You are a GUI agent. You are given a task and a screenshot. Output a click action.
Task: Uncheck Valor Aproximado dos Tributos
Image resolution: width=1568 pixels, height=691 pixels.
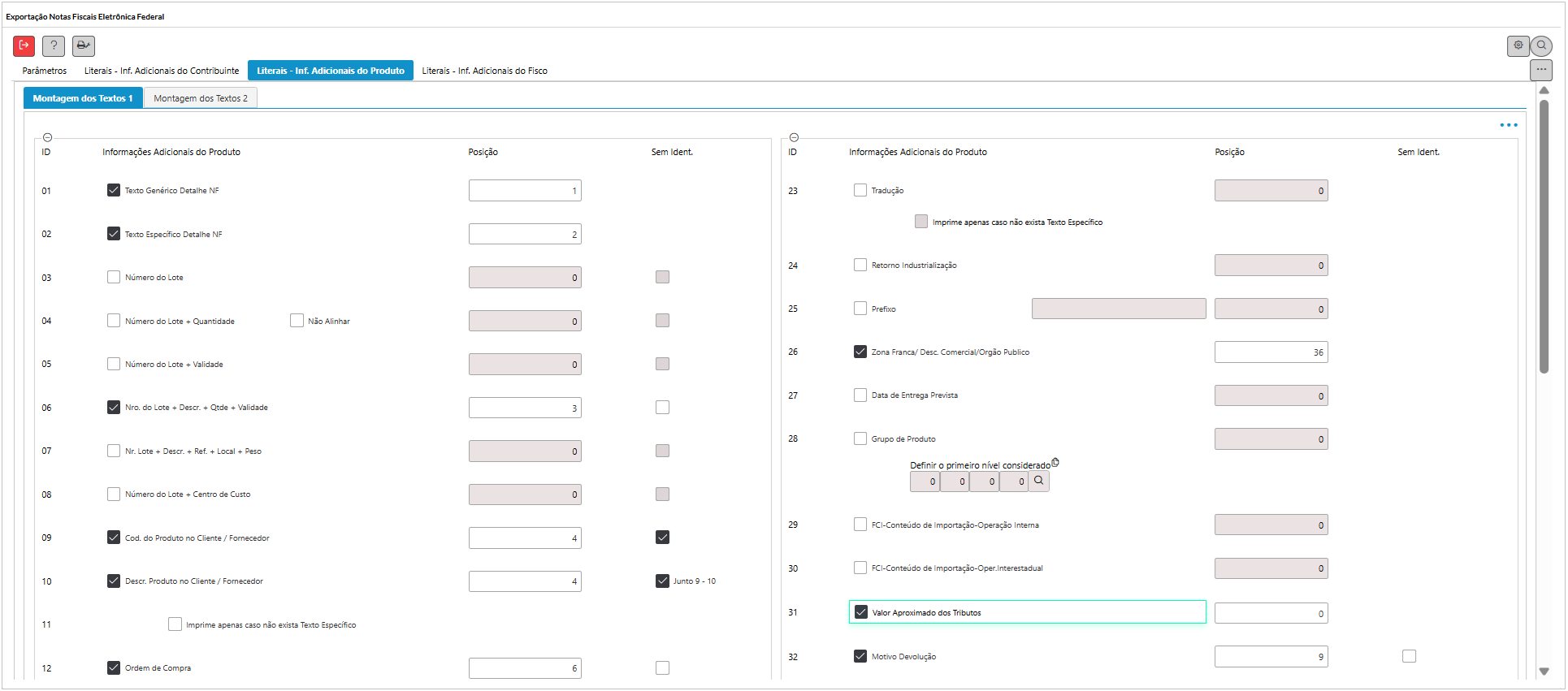click(861, 612)
